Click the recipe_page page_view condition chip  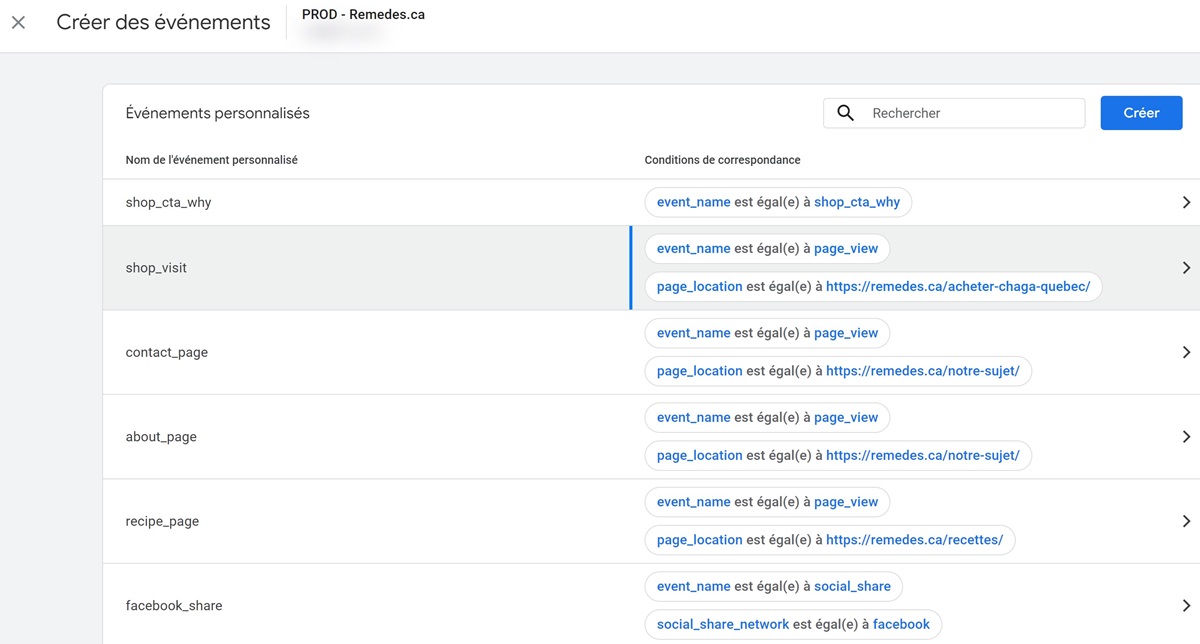(767, 502)
